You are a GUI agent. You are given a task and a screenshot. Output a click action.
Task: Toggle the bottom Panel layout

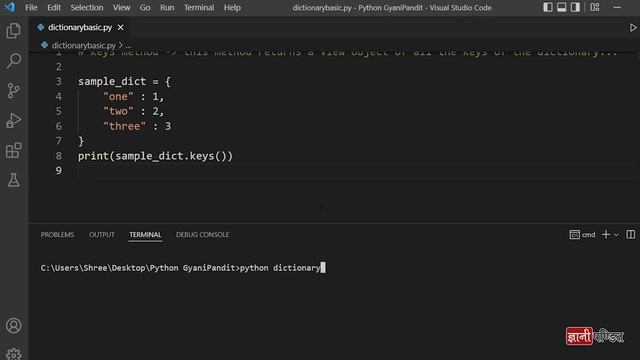click(562, 7)
